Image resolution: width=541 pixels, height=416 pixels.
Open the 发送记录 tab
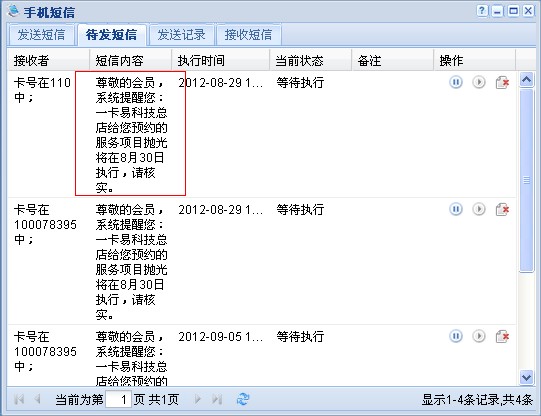point(181,35)
